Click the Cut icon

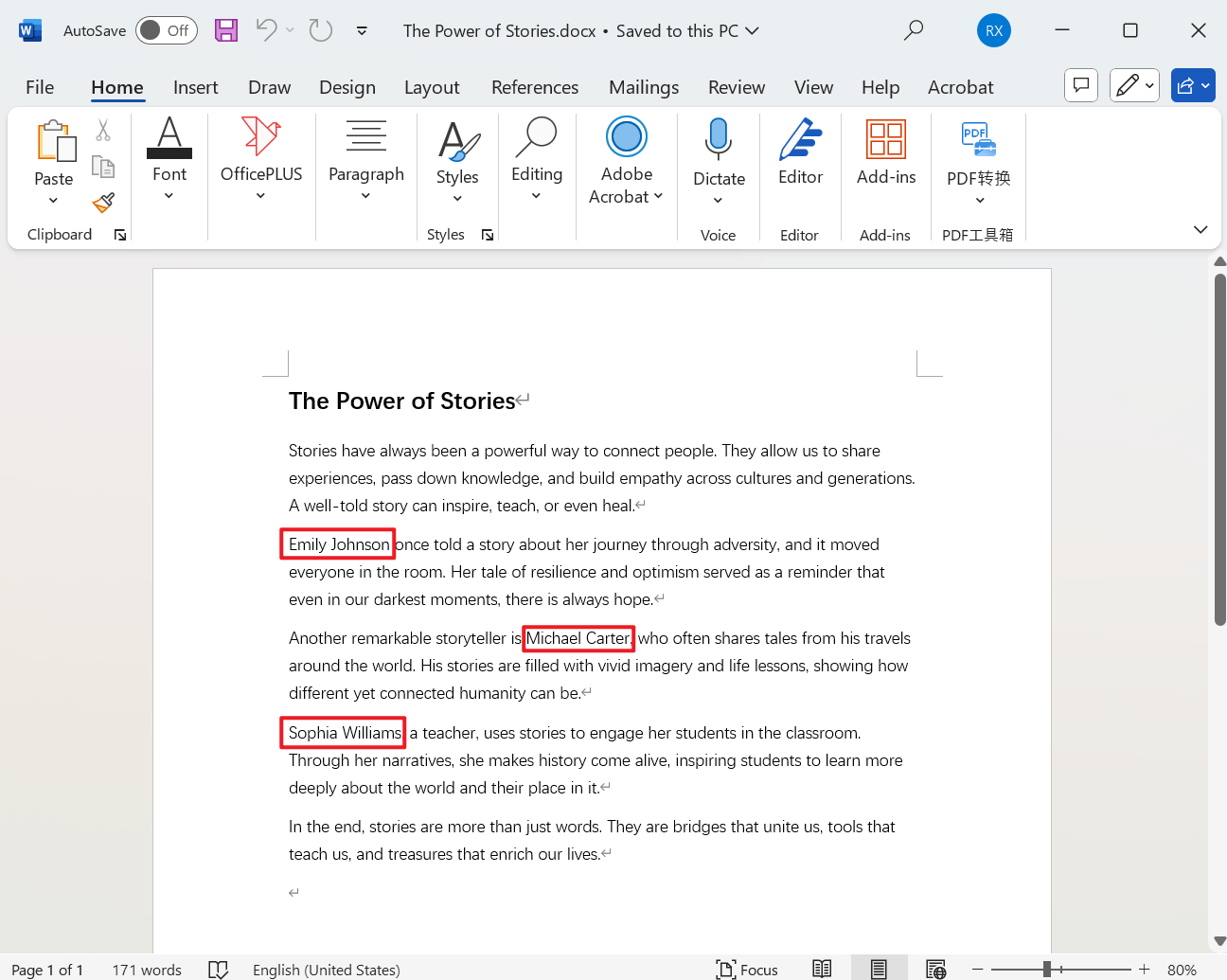pos(103,130)
